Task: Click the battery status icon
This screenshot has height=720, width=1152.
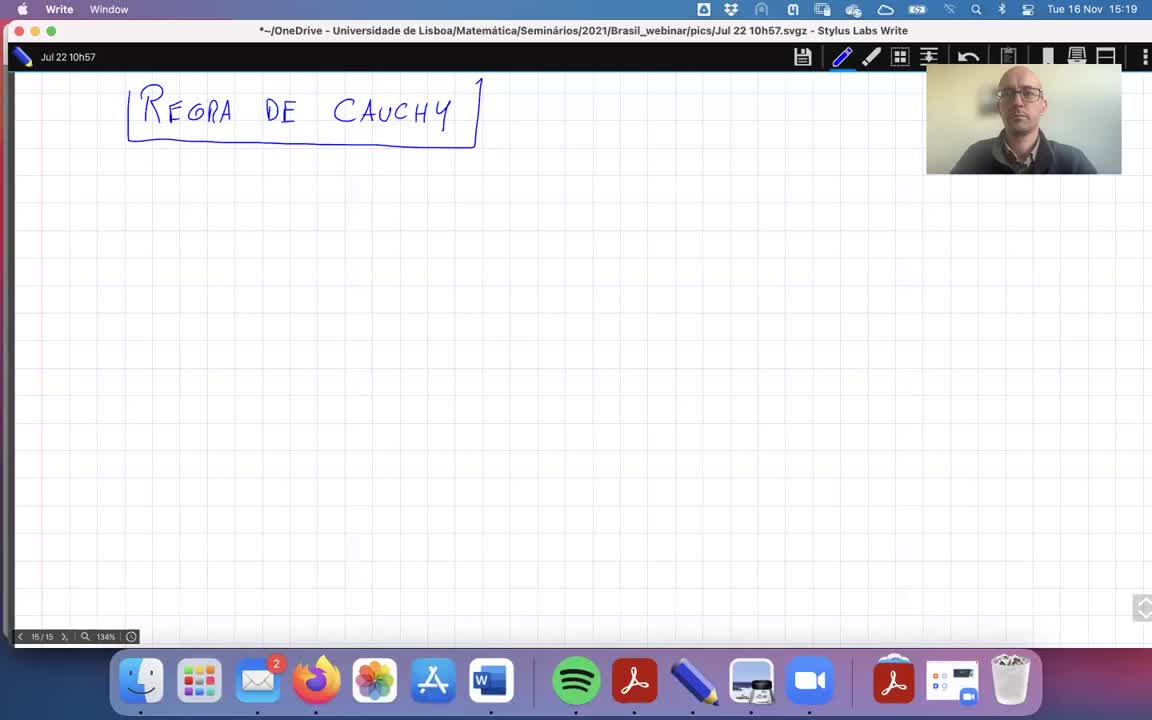Action: pos(917,10)
